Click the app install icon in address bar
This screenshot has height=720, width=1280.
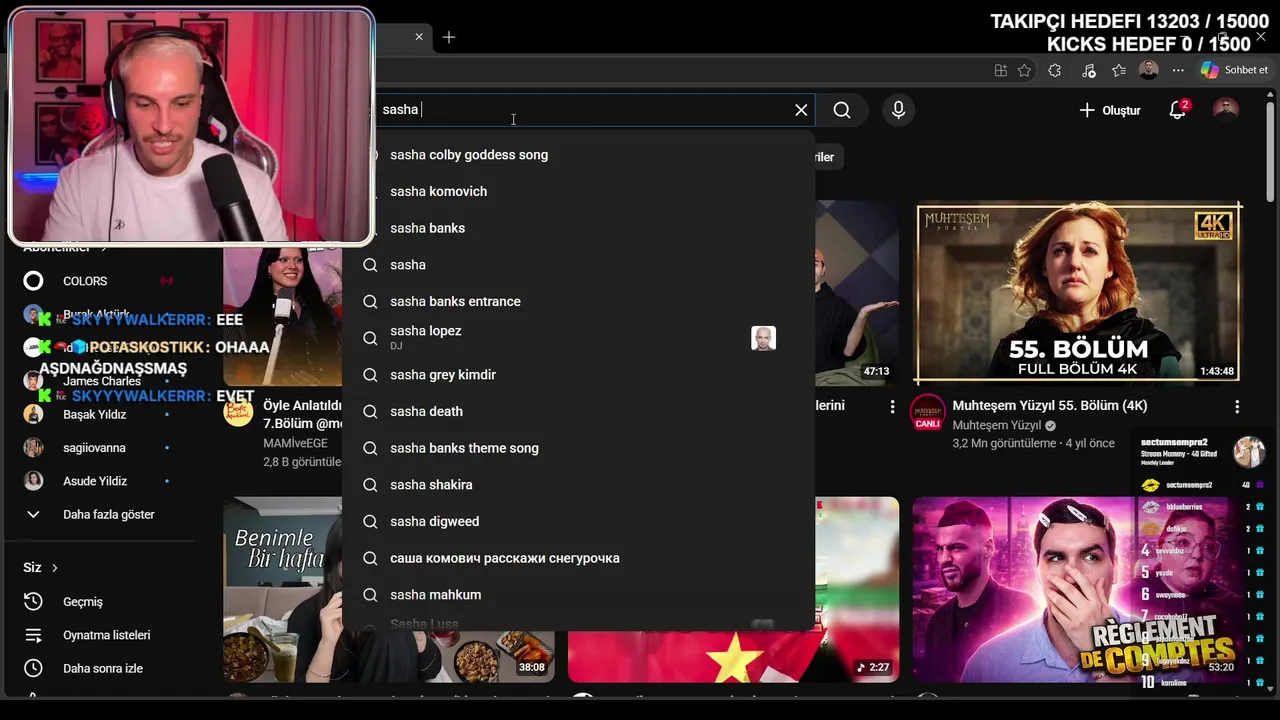(x=1000, y=70)
